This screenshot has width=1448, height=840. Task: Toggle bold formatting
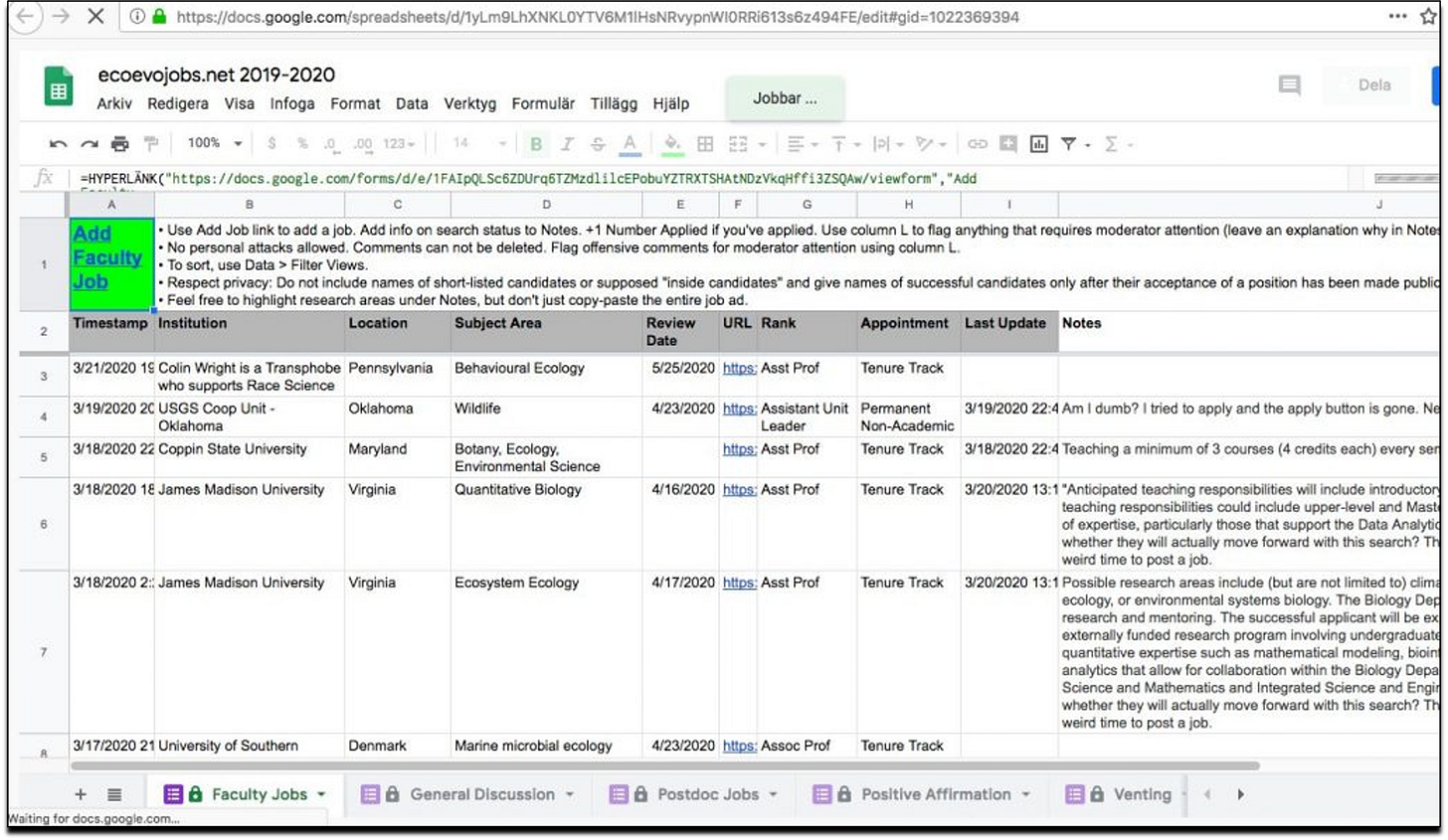coord(536,144)
